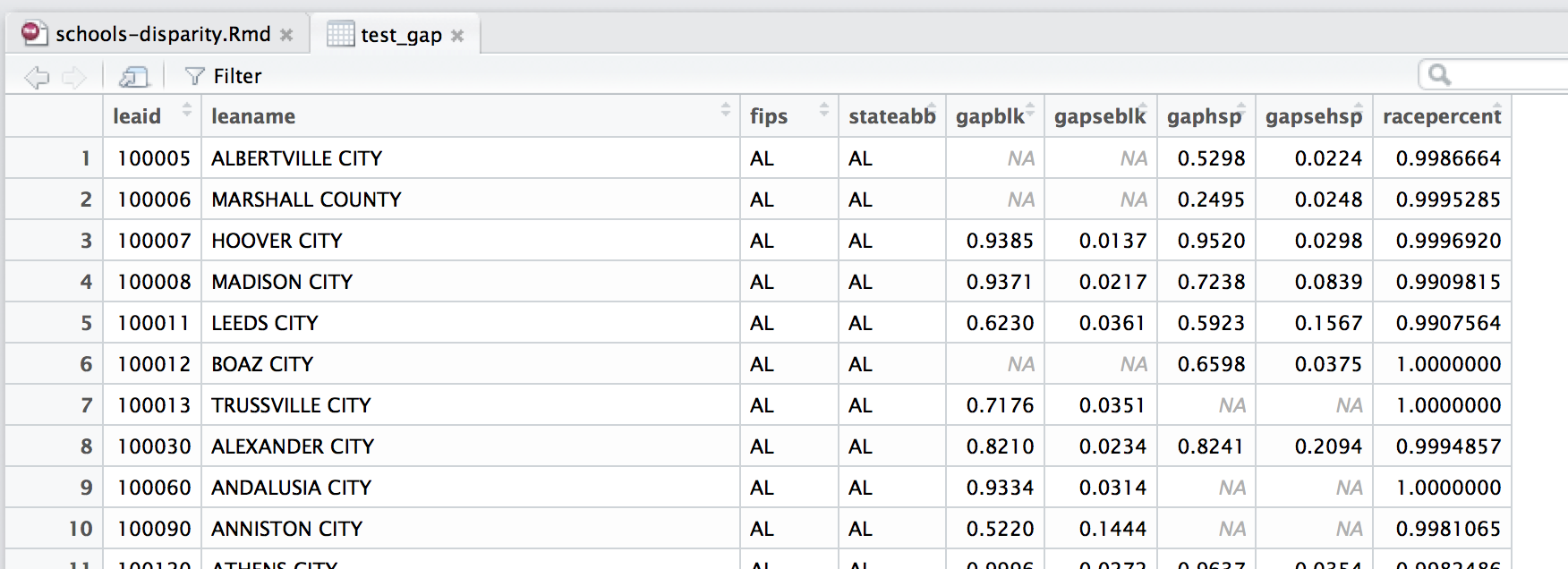Viewport: 1568px width, 569px height.
Task: Select TRUSSVILLE CITY cell
Action: point(471,405)
